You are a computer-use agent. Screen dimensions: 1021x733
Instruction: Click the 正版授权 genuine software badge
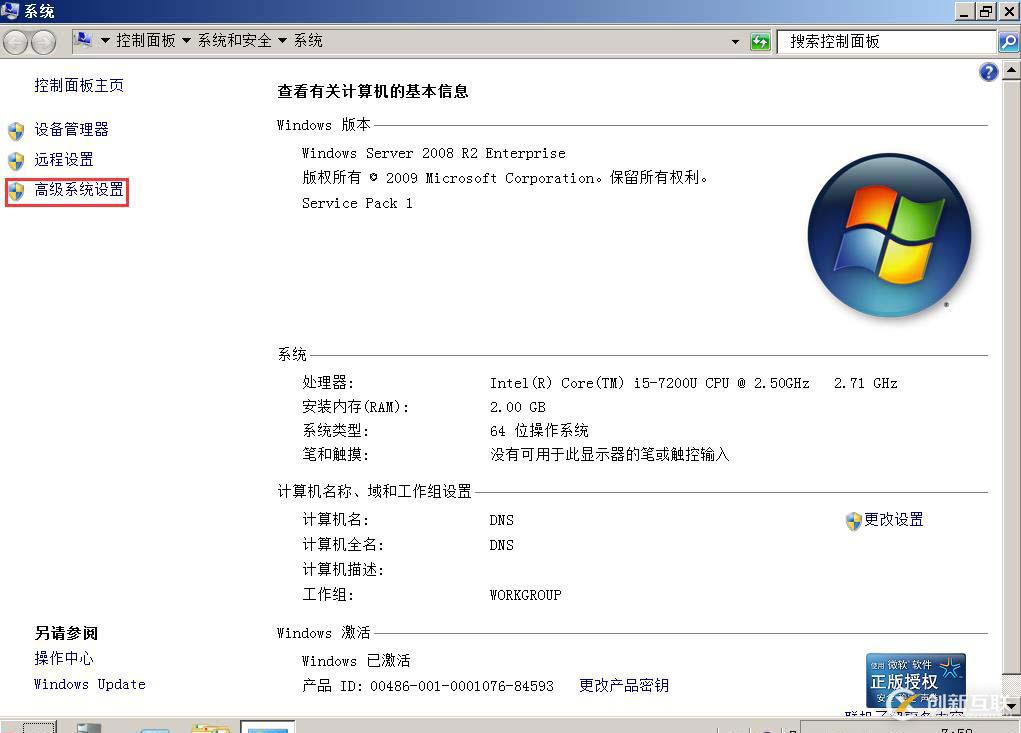[916, 680]
